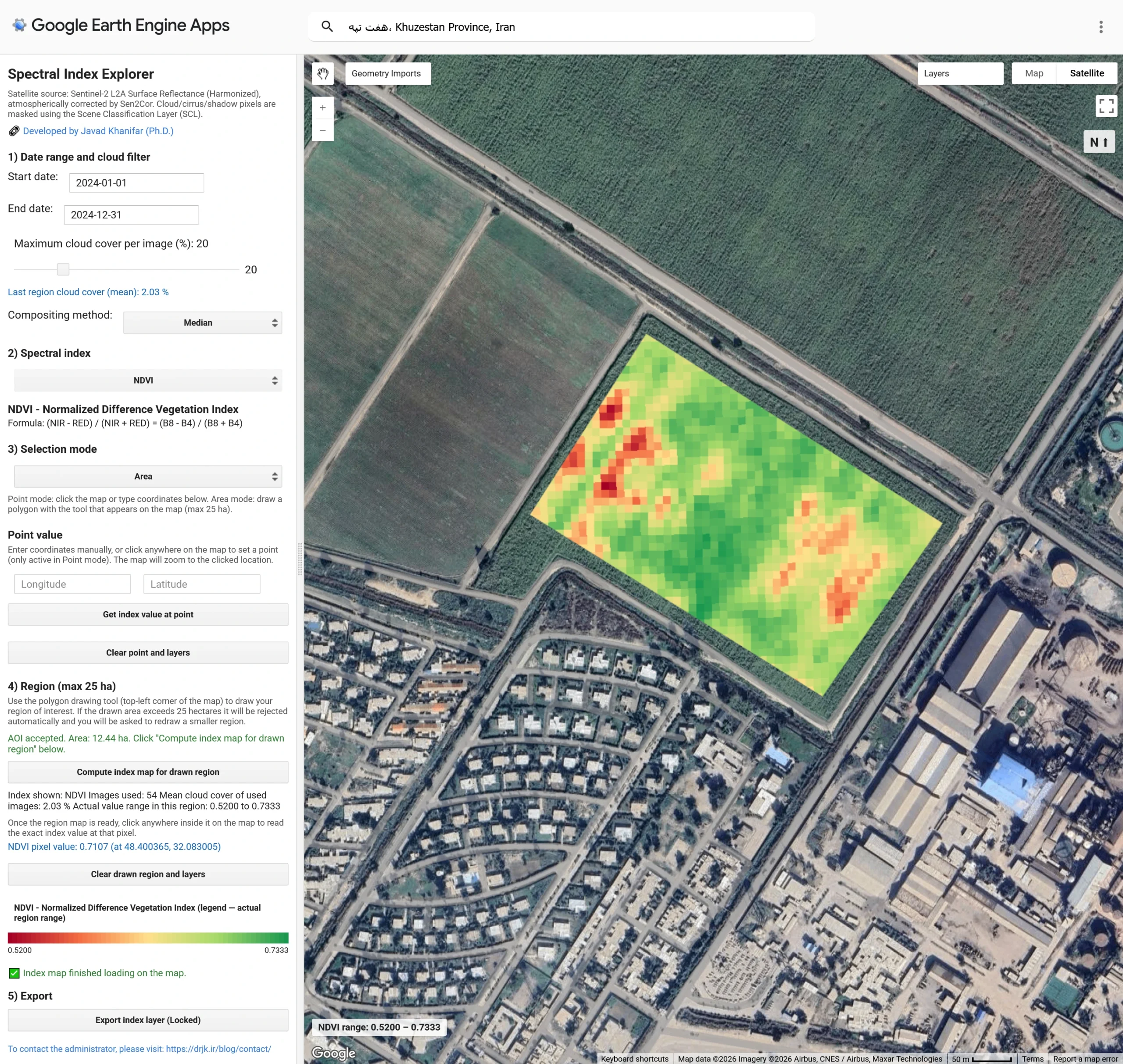1123x1064 pixels.
Task: Open Keyboard shortcuts on map
Action: coord(635,1059)
